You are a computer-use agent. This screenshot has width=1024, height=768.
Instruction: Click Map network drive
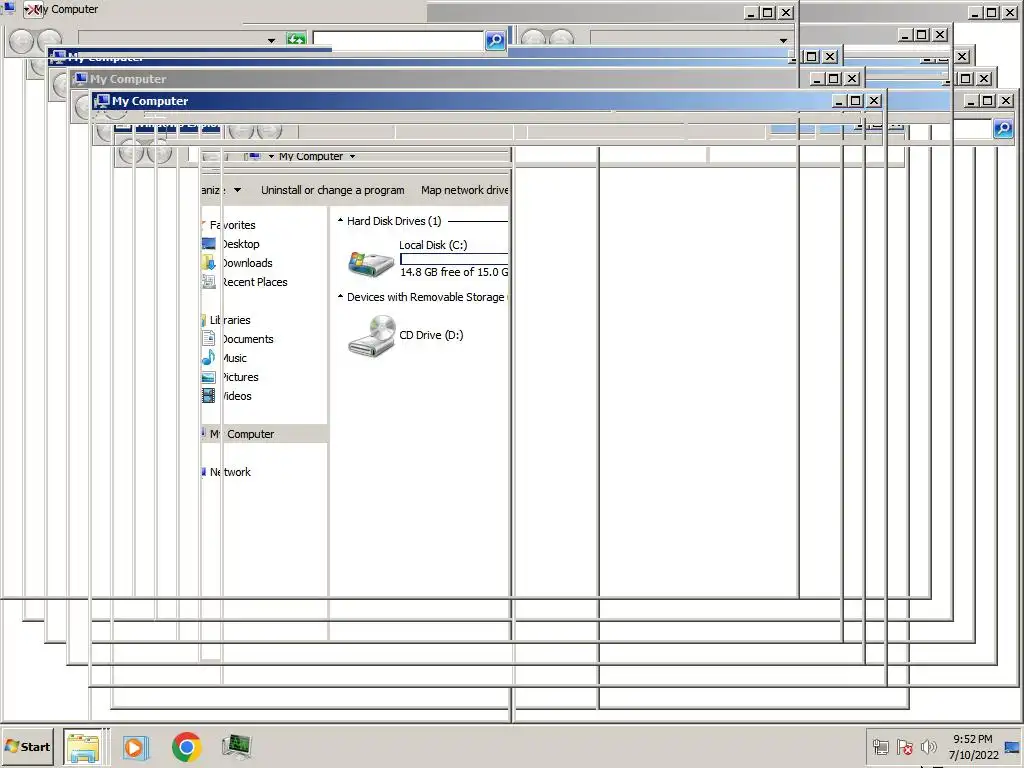click(464, 190)
